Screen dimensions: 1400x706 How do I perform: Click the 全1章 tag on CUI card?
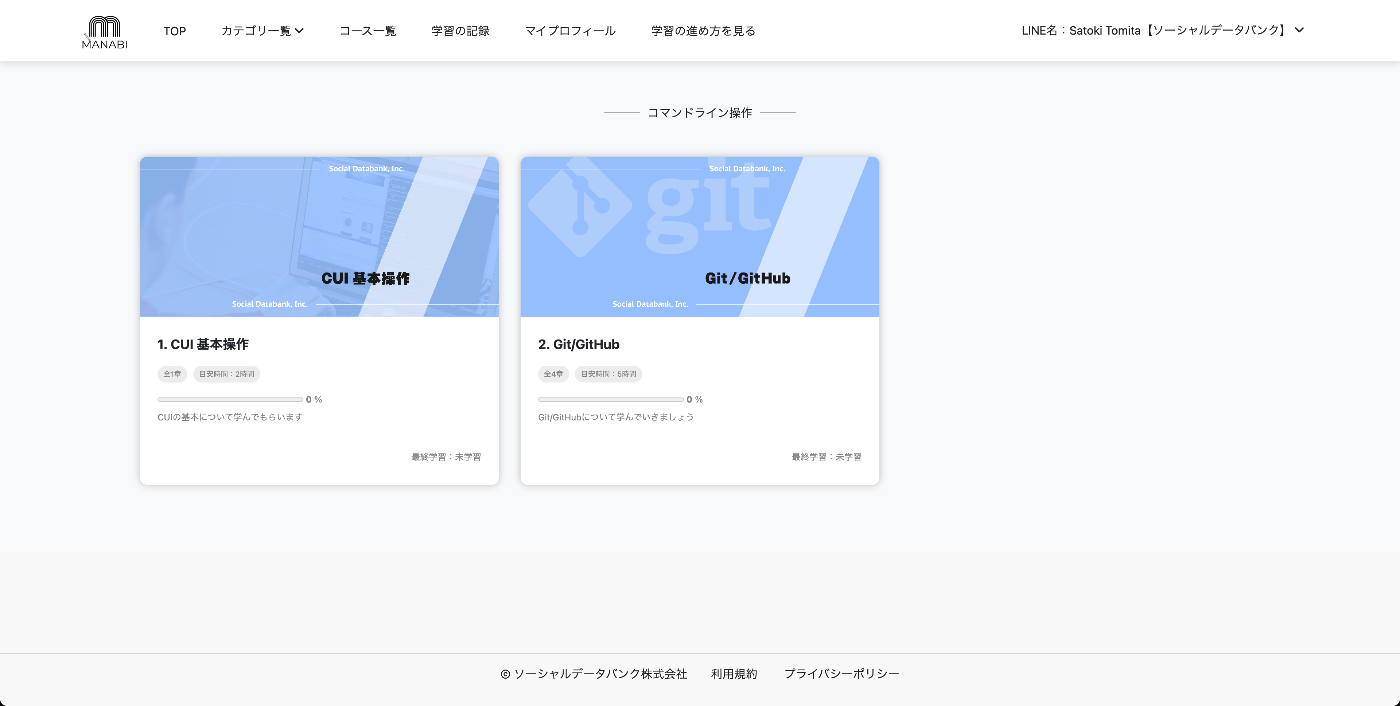tap(172, 374)
